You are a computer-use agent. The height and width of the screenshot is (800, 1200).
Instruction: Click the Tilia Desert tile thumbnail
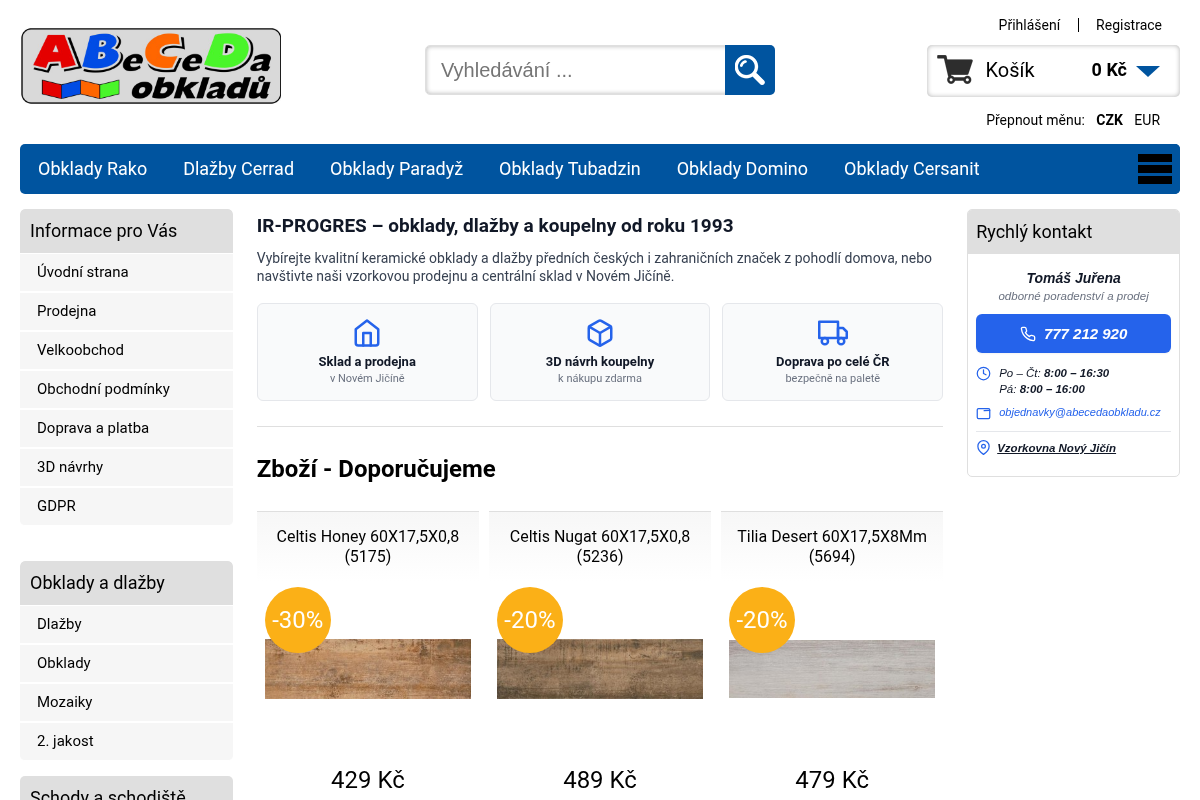pyautogui.click(x=832, y=669)
